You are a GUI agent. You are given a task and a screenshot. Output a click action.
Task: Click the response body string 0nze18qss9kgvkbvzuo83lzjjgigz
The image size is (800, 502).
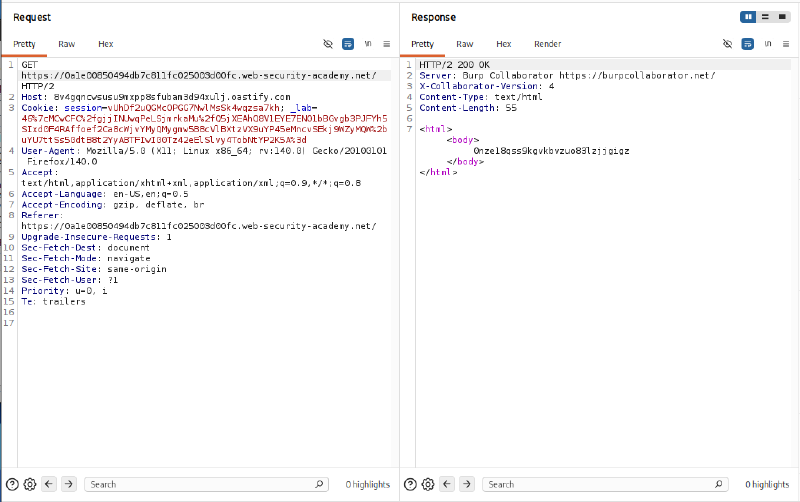pyautogui.click(x=551, y=151)
